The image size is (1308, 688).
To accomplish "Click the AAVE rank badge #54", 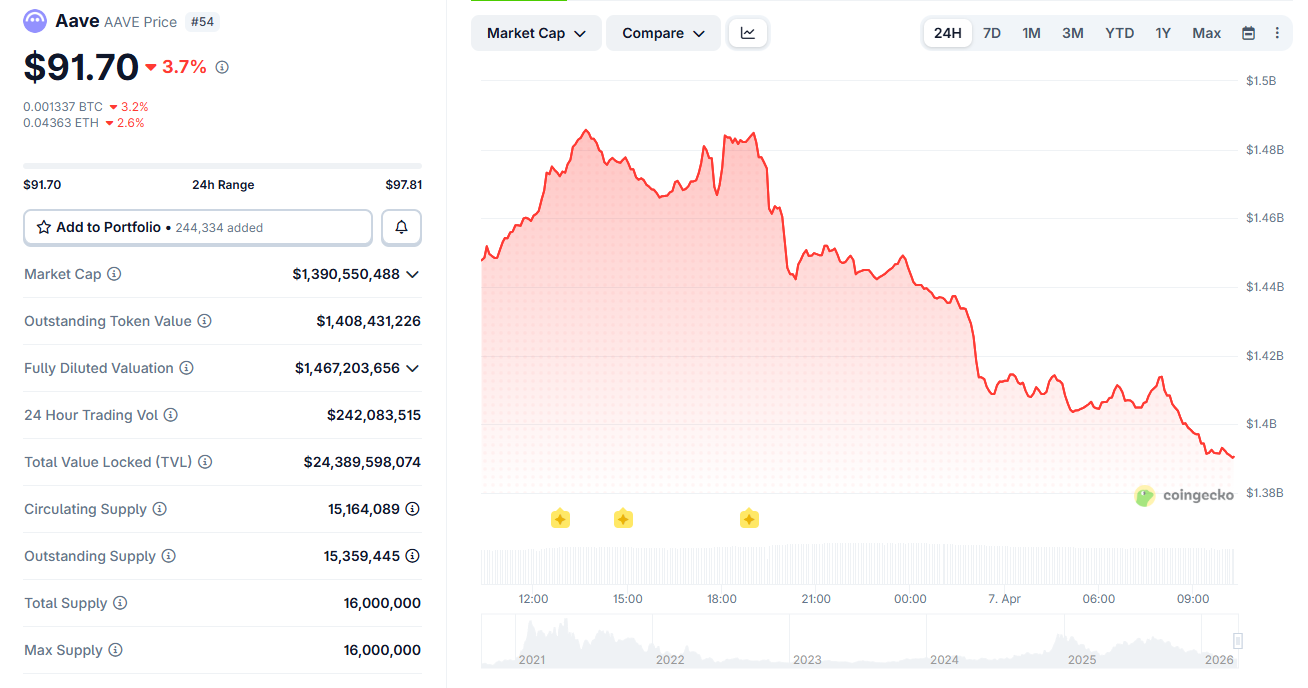I will tap(202, 20).
